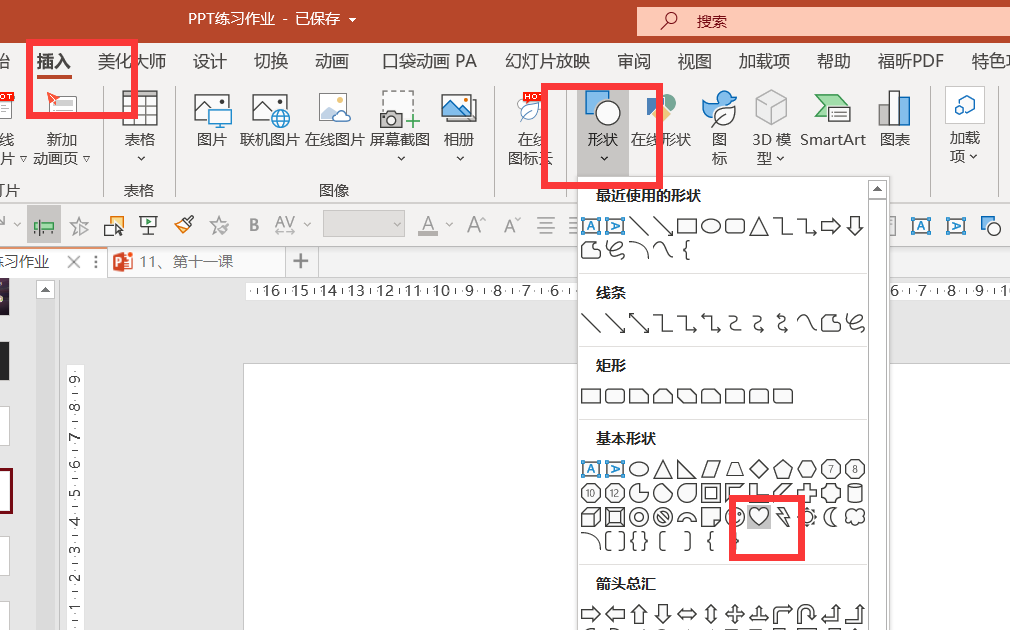Select the heart shape in 基本形状
1010x630 pixels.
click(x=758, y=515)
